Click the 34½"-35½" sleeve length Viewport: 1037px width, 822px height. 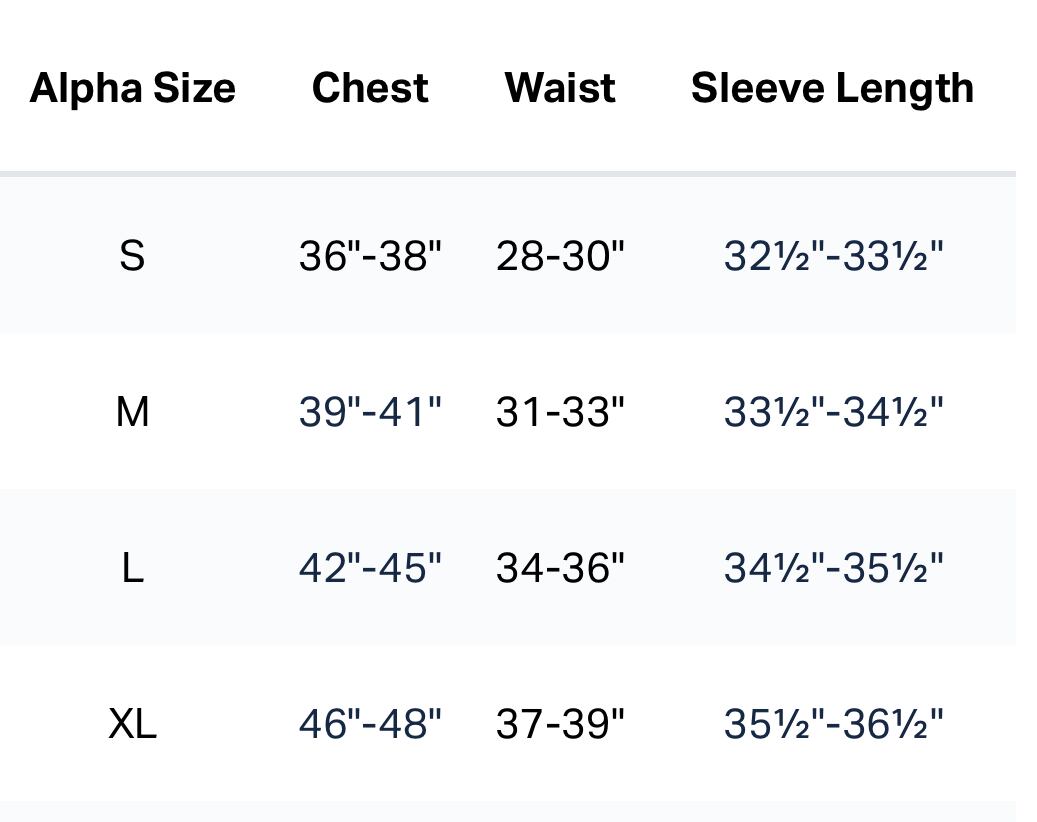(833, 568)
